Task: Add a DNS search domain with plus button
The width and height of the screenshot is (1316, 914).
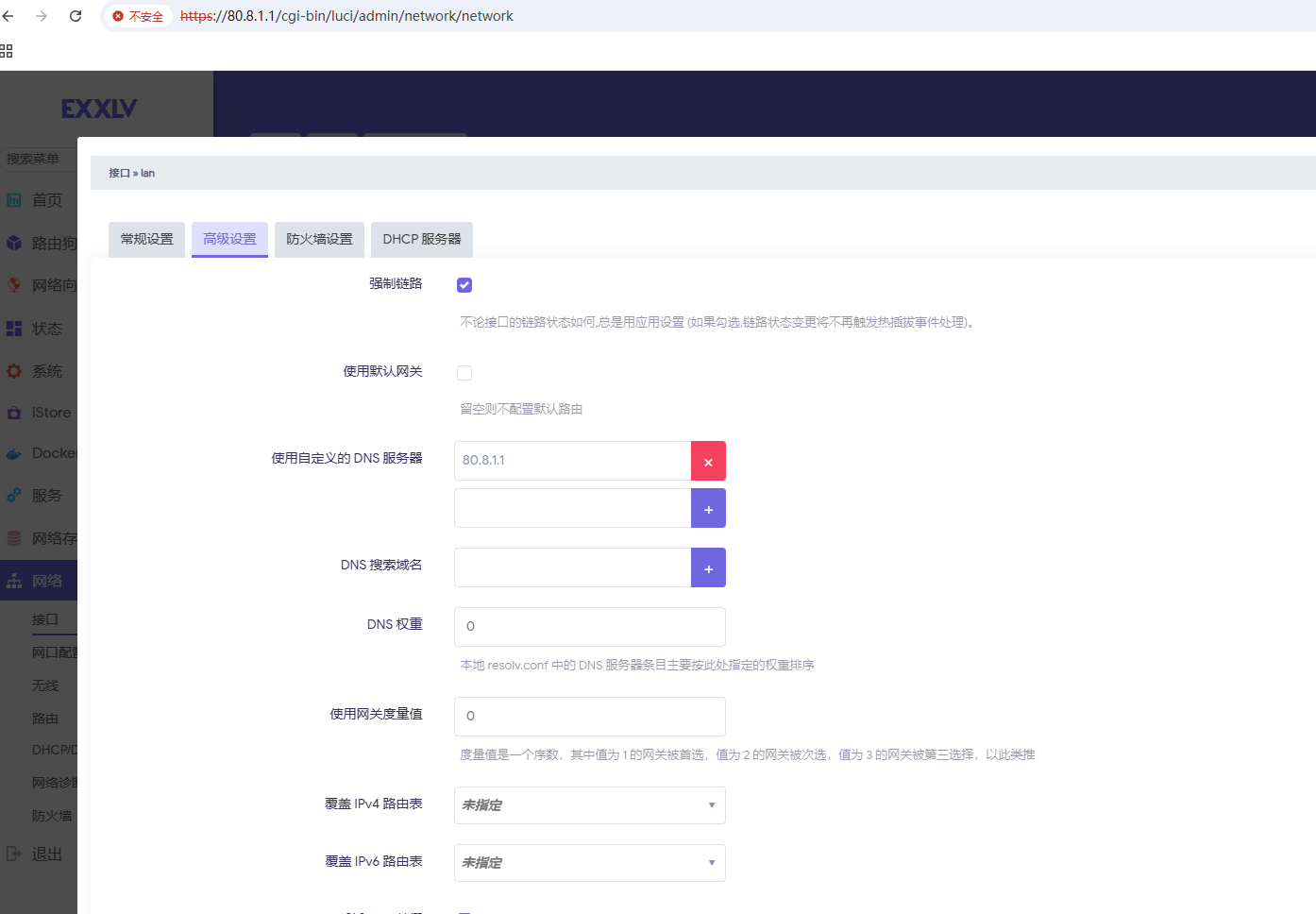Action: pos(708,568)
